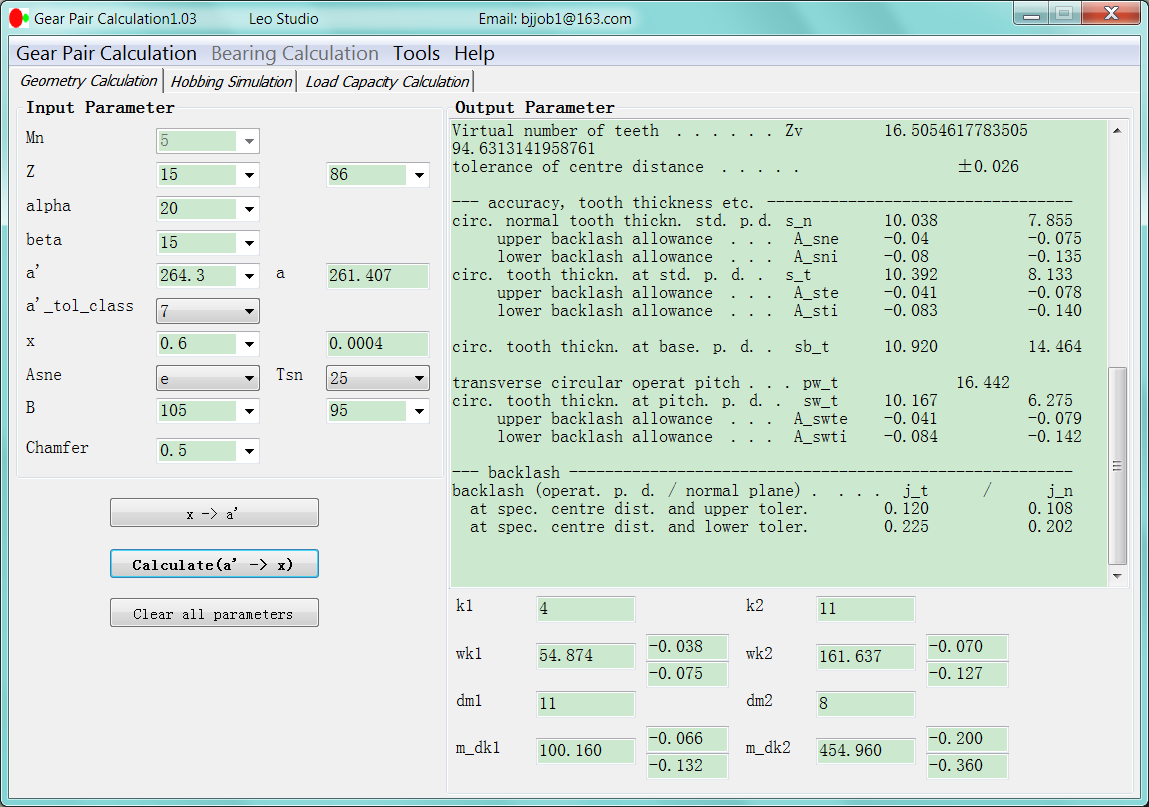The width and height of the screenshot is (1149, 807).
Task: Click the output panel scrollbar thumb
Action: (1117, 465)
